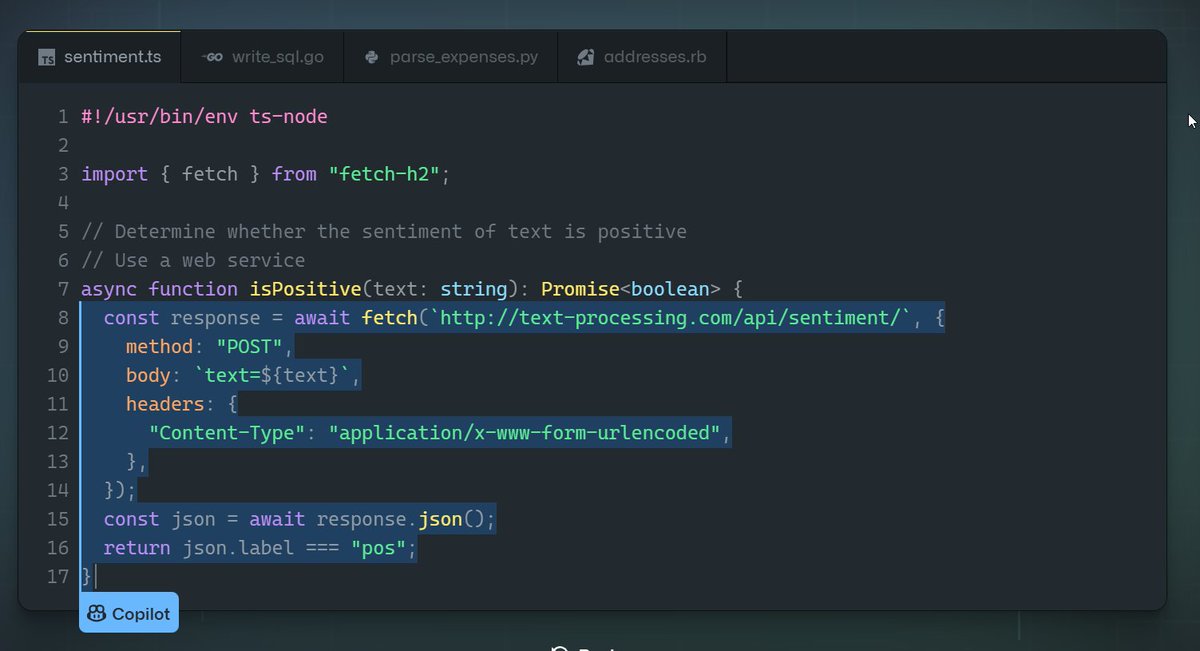Click the "async" keyword on line 7
This screenshot has width=1200, height=651.
(x=109, y=289)
